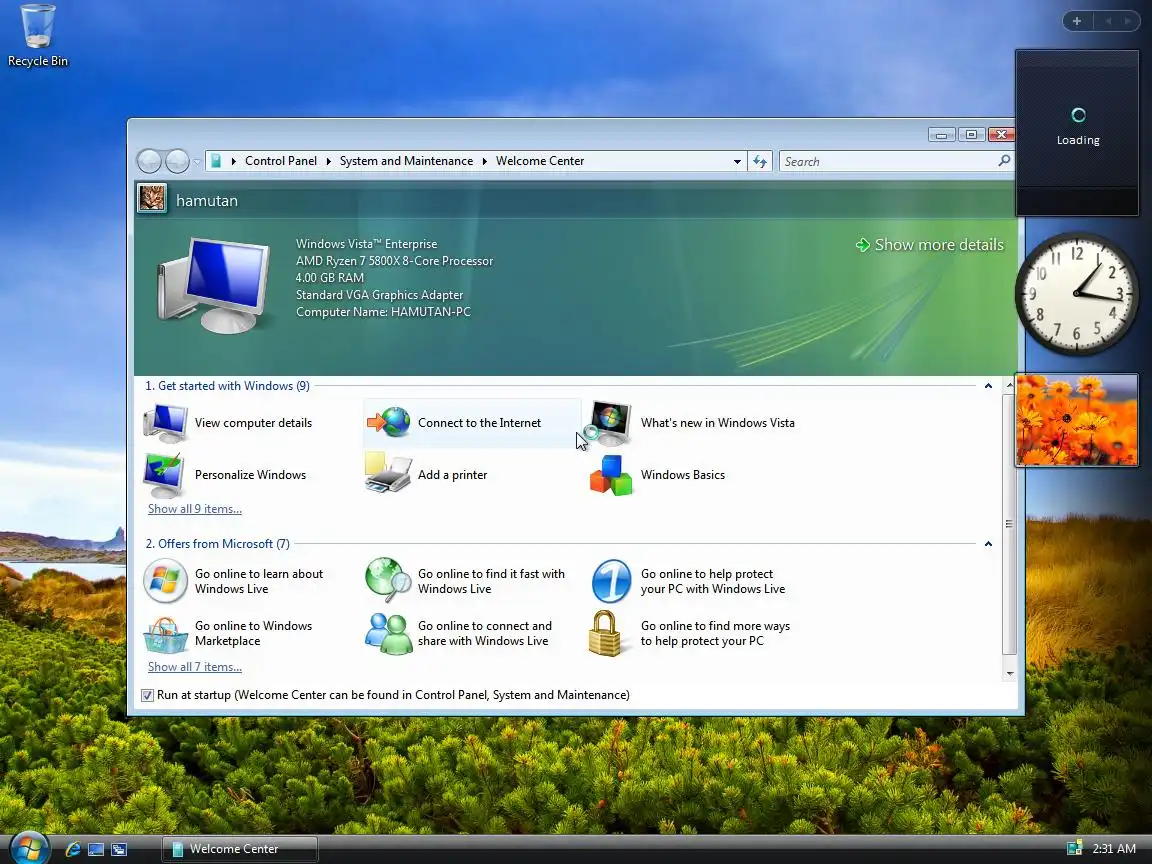The height and width of the screenshot is (864, 1152).
Task: Open the Recycle Bin desktop icon
Action: [x=37, y=36]
